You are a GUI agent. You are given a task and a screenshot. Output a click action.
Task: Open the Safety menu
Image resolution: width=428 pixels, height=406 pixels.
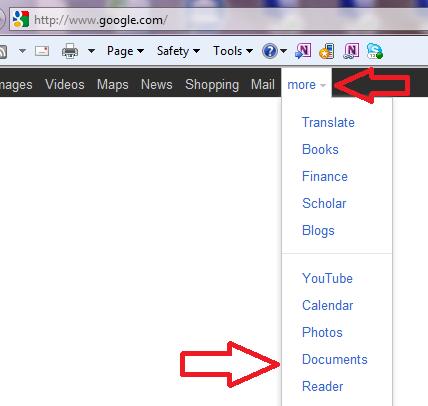tap(178, 51)
